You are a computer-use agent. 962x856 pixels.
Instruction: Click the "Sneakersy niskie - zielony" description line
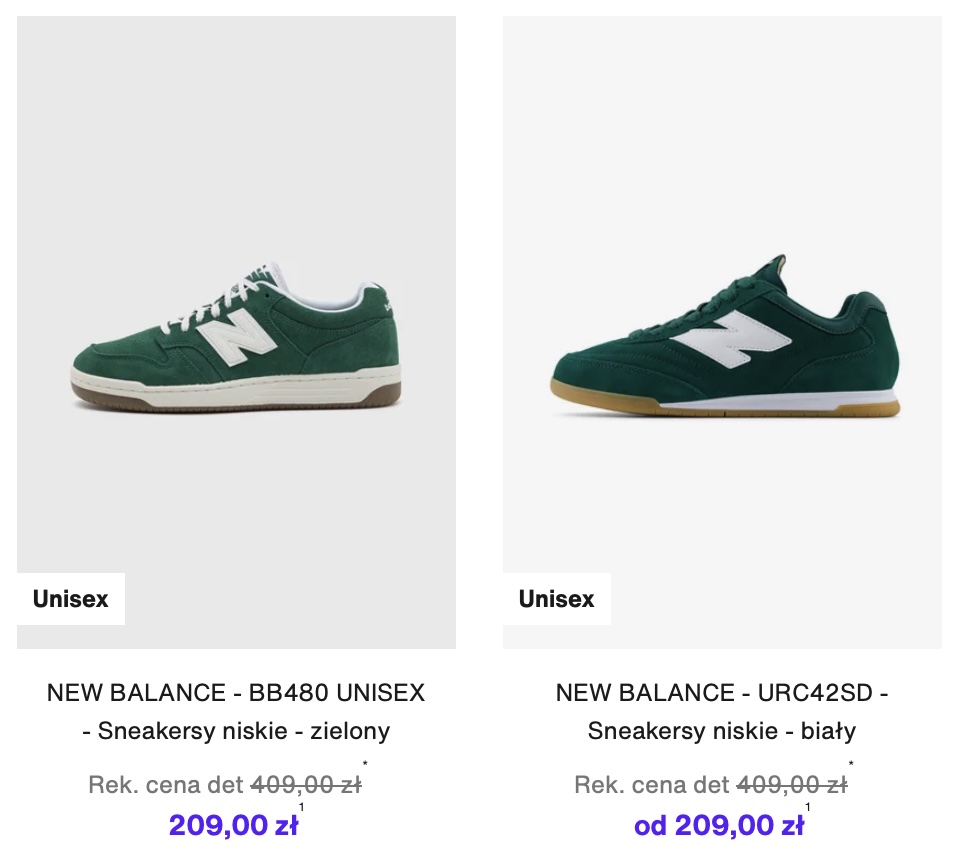tap(236, 731)
